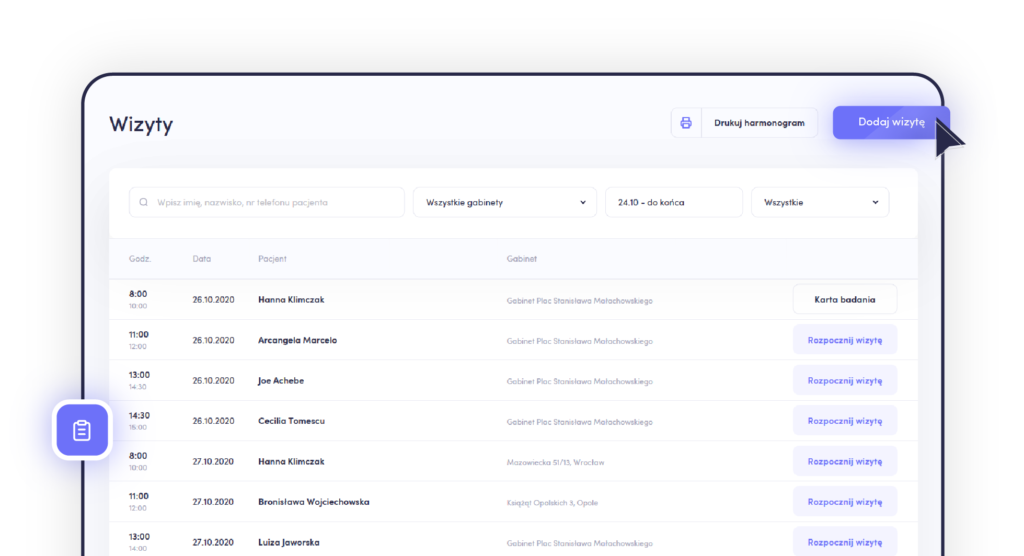Start visit for Luiza Jaworska
The width and height of the screenshot is (1024, 556).
tap(845, 542)
